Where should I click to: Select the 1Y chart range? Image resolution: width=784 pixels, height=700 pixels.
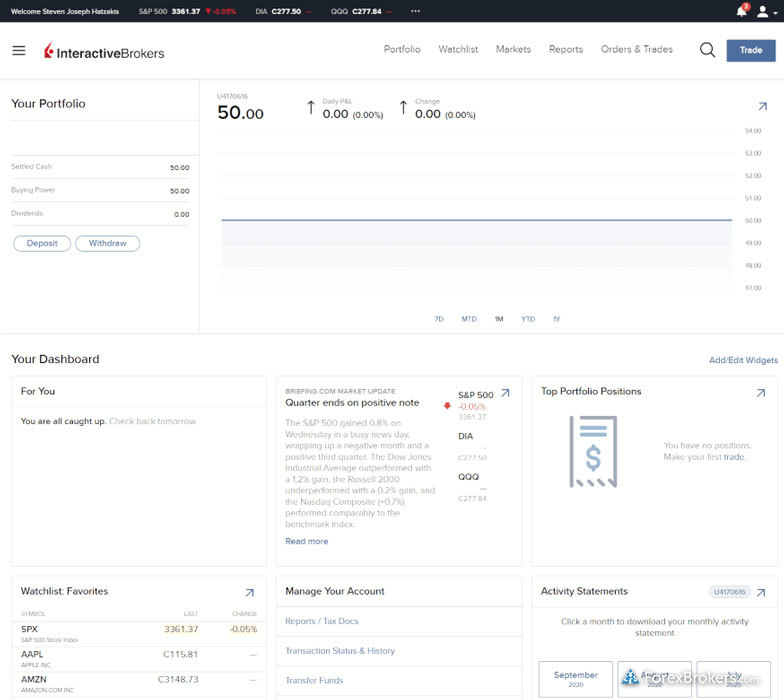coord(556,319)
